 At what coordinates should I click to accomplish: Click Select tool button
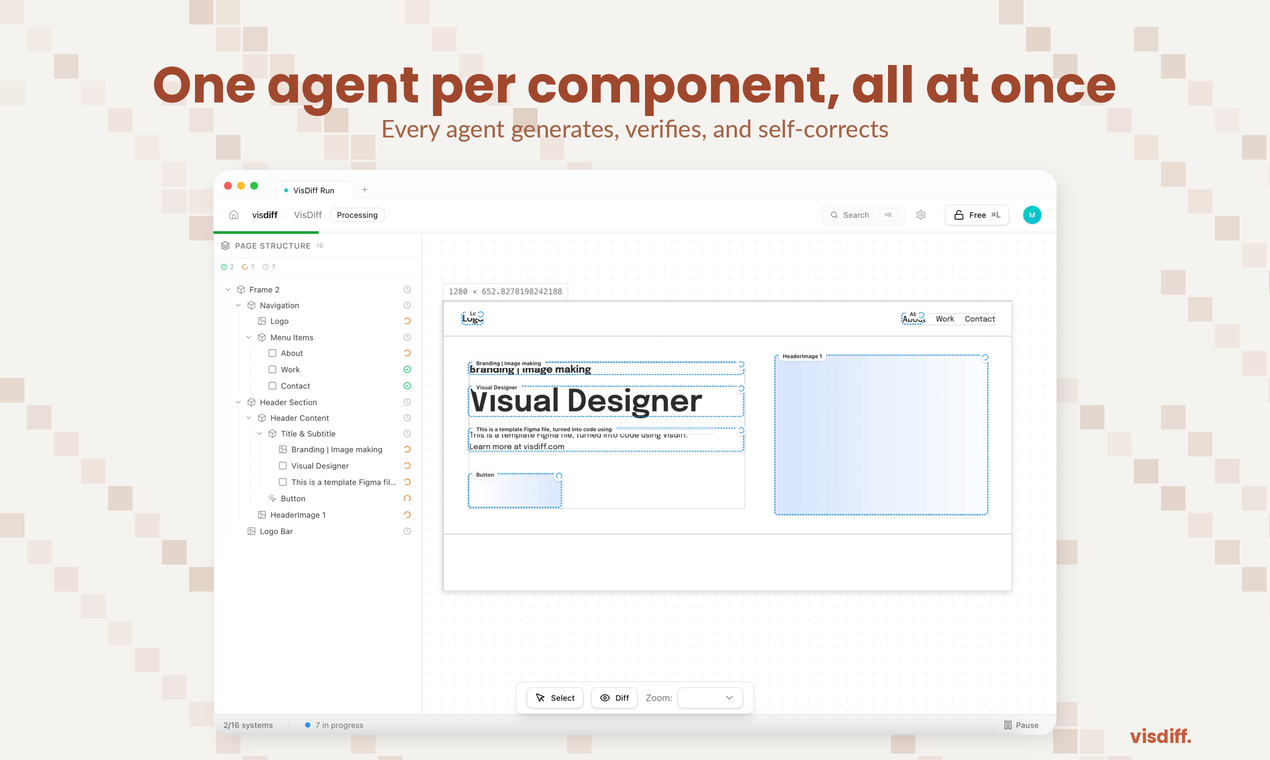tap(555, 698)
